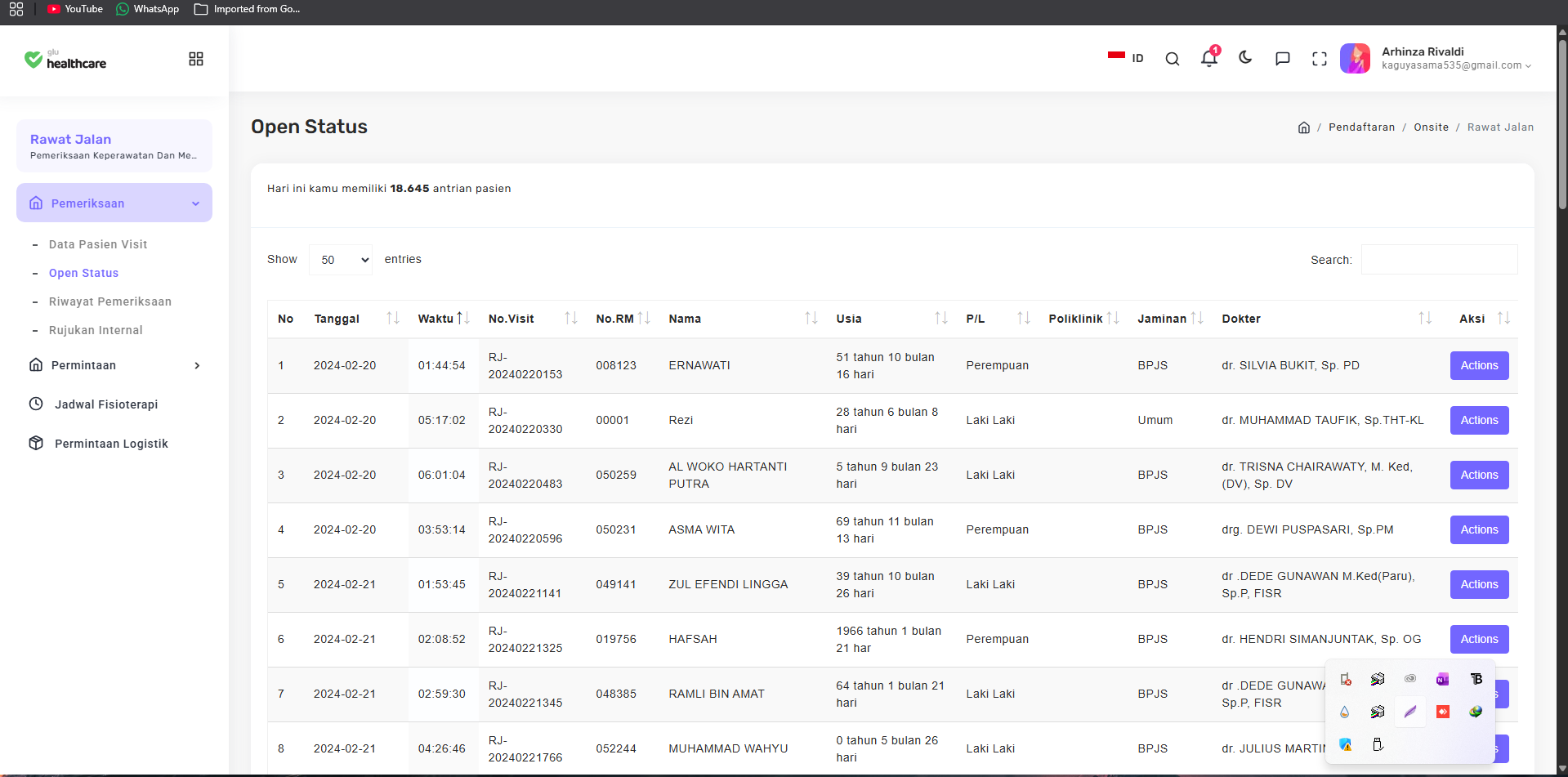Image resolution: width=1568 pixels, height=777 pixels.
Task: Open Internet Download Manager tray icon
Action: point(1476,712)
